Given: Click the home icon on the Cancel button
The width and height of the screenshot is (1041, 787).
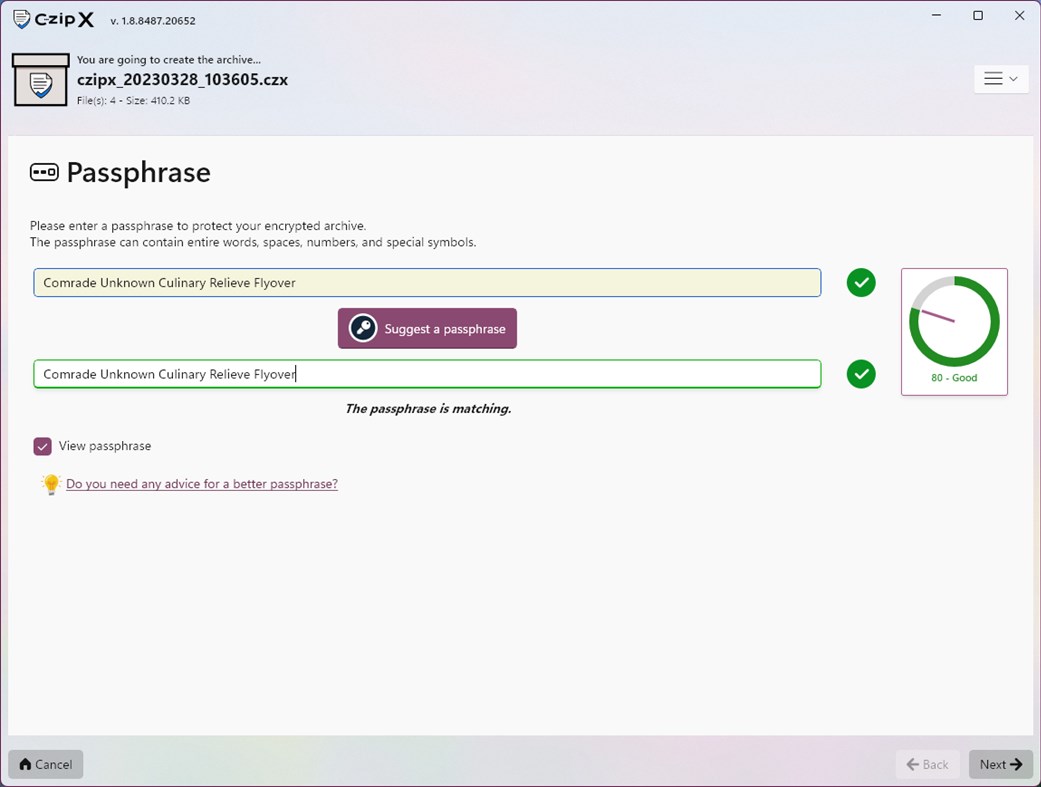Looking at the screenshot, I should click(25, 764).
